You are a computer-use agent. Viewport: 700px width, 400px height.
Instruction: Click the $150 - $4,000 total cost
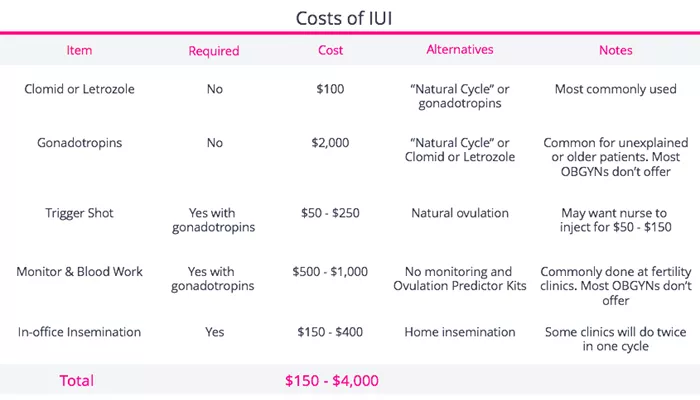[x=332, y=381]
